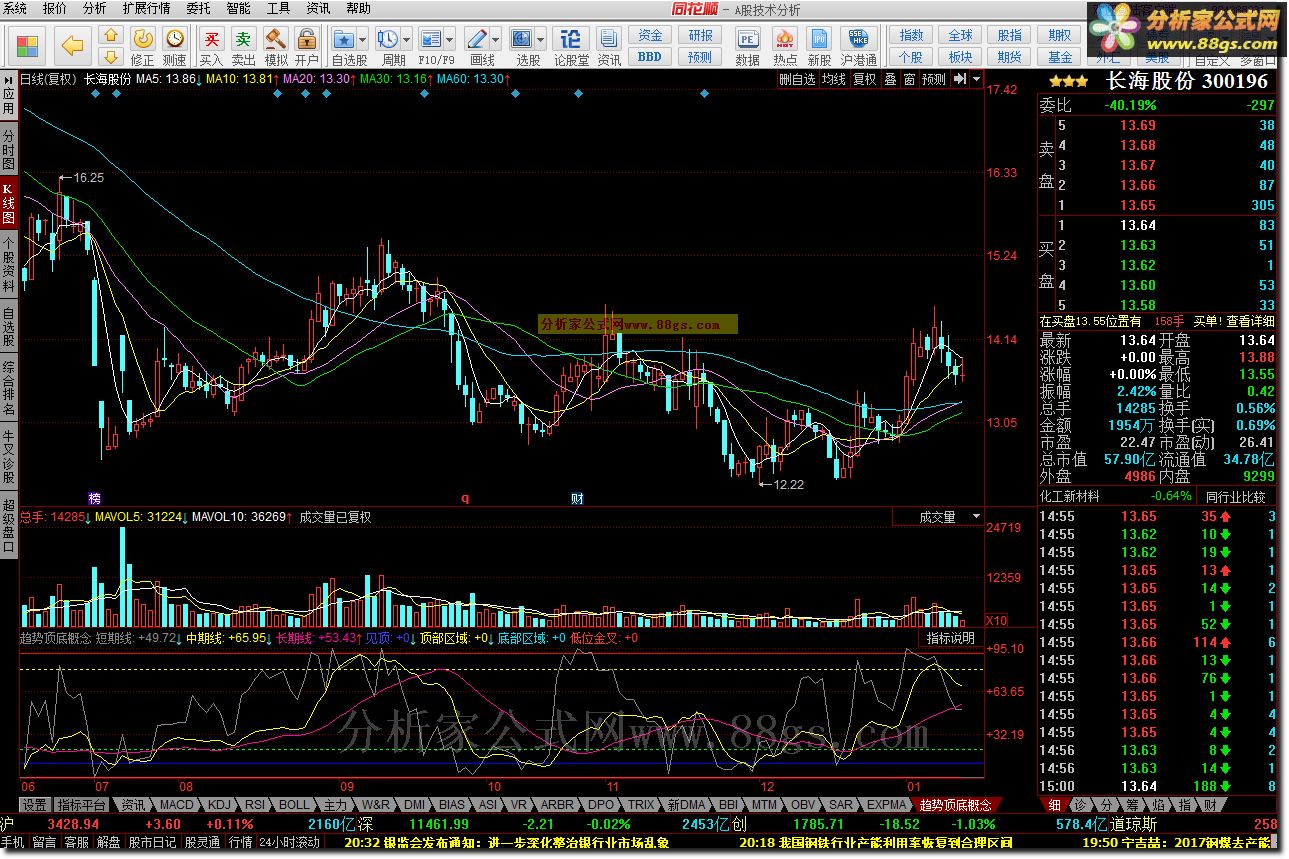Click the 设置 button in indicator bar

[x=35, y=804]
